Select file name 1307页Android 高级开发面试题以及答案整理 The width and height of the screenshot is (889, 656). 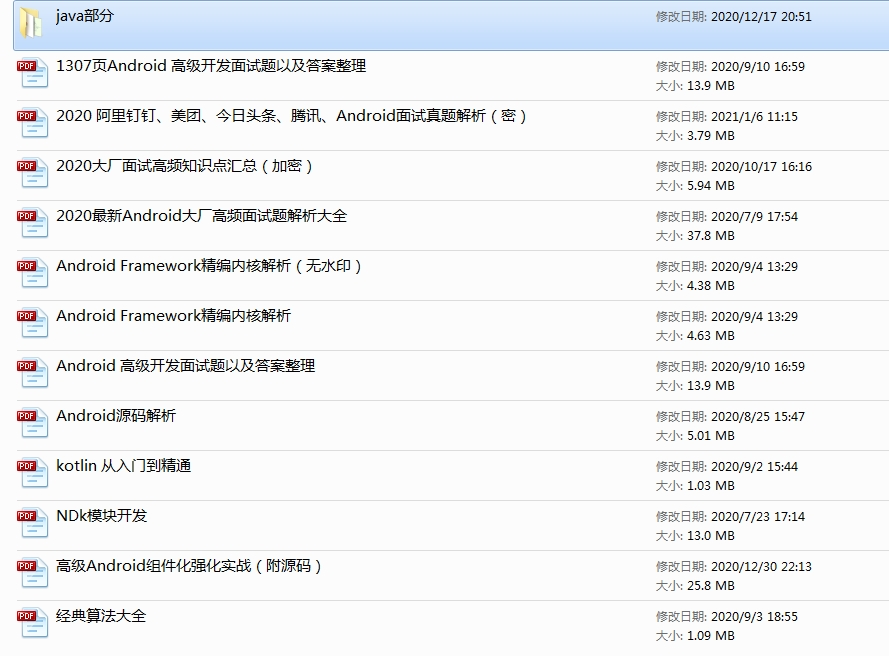tap(211, 66)
